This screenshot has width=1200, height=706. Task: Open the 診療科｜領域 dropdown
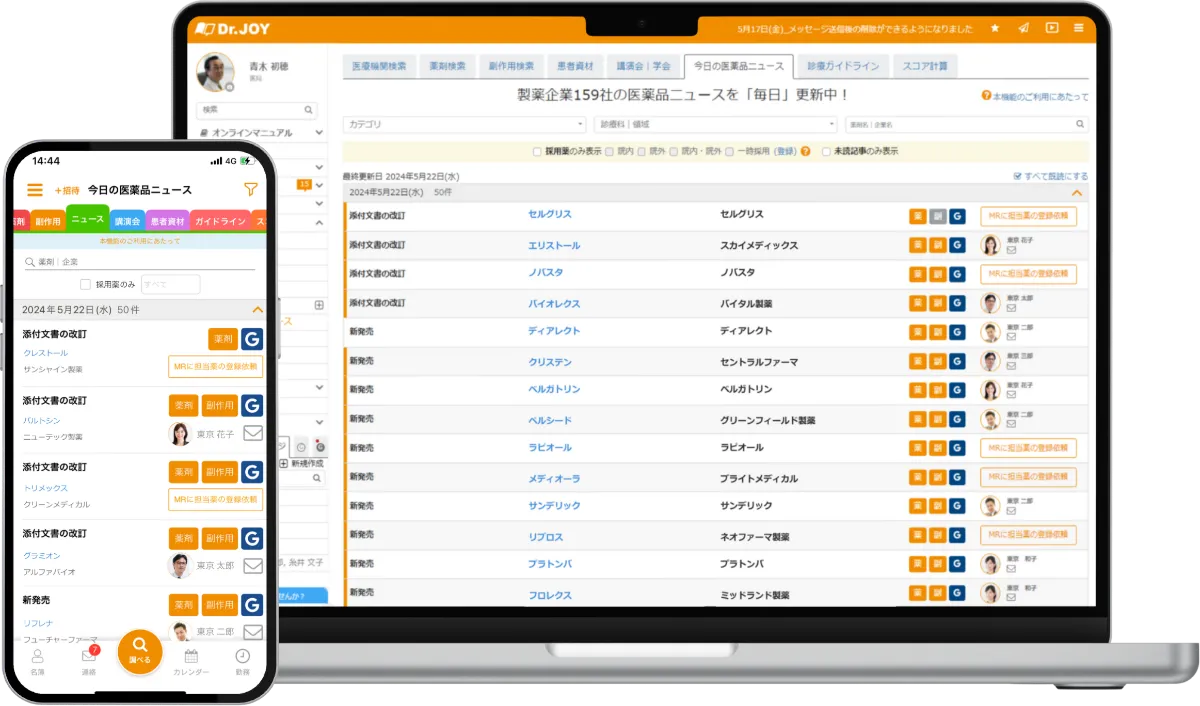pos(715,124)
